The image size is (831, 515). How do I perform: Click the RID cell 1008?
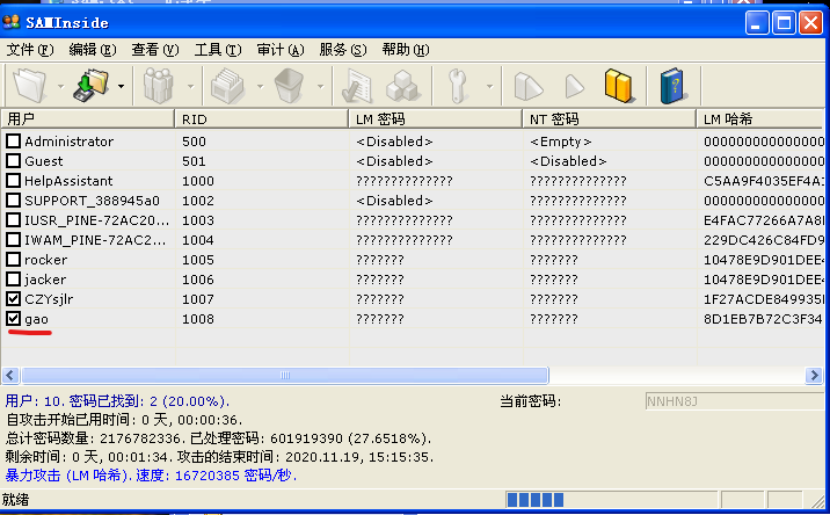tap(198, 319)
